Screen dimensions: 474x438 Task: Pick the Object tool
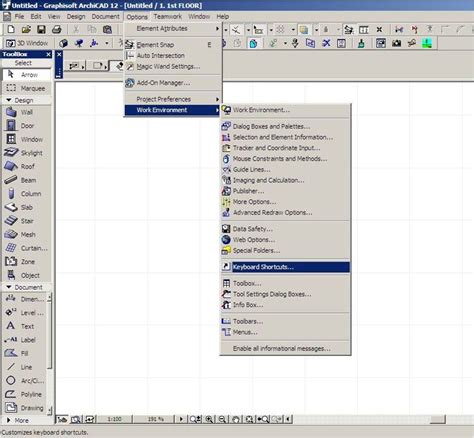click(x=26, y=275)
